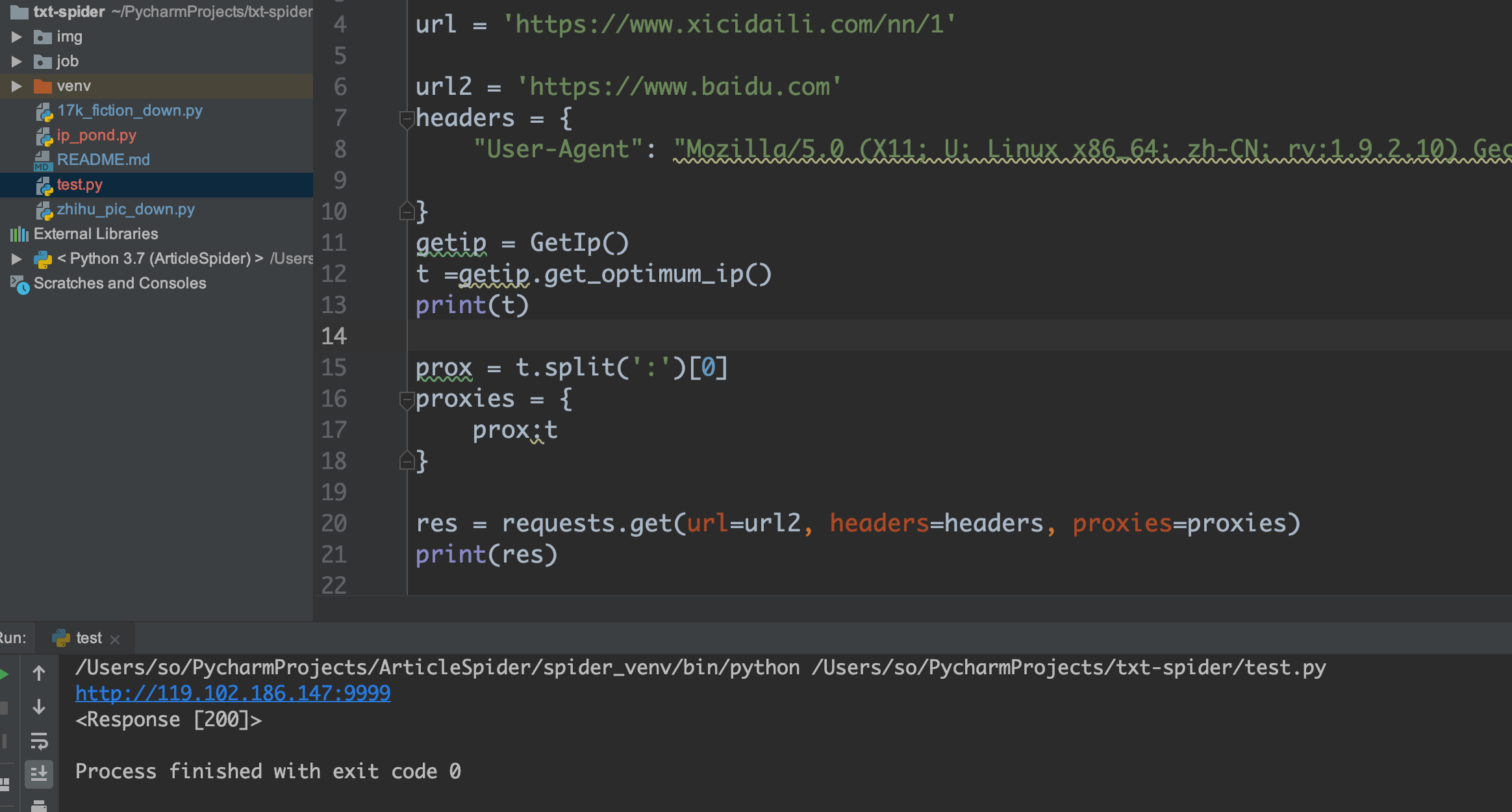Collapse the proxies dict fold marker

pos(407,400)
